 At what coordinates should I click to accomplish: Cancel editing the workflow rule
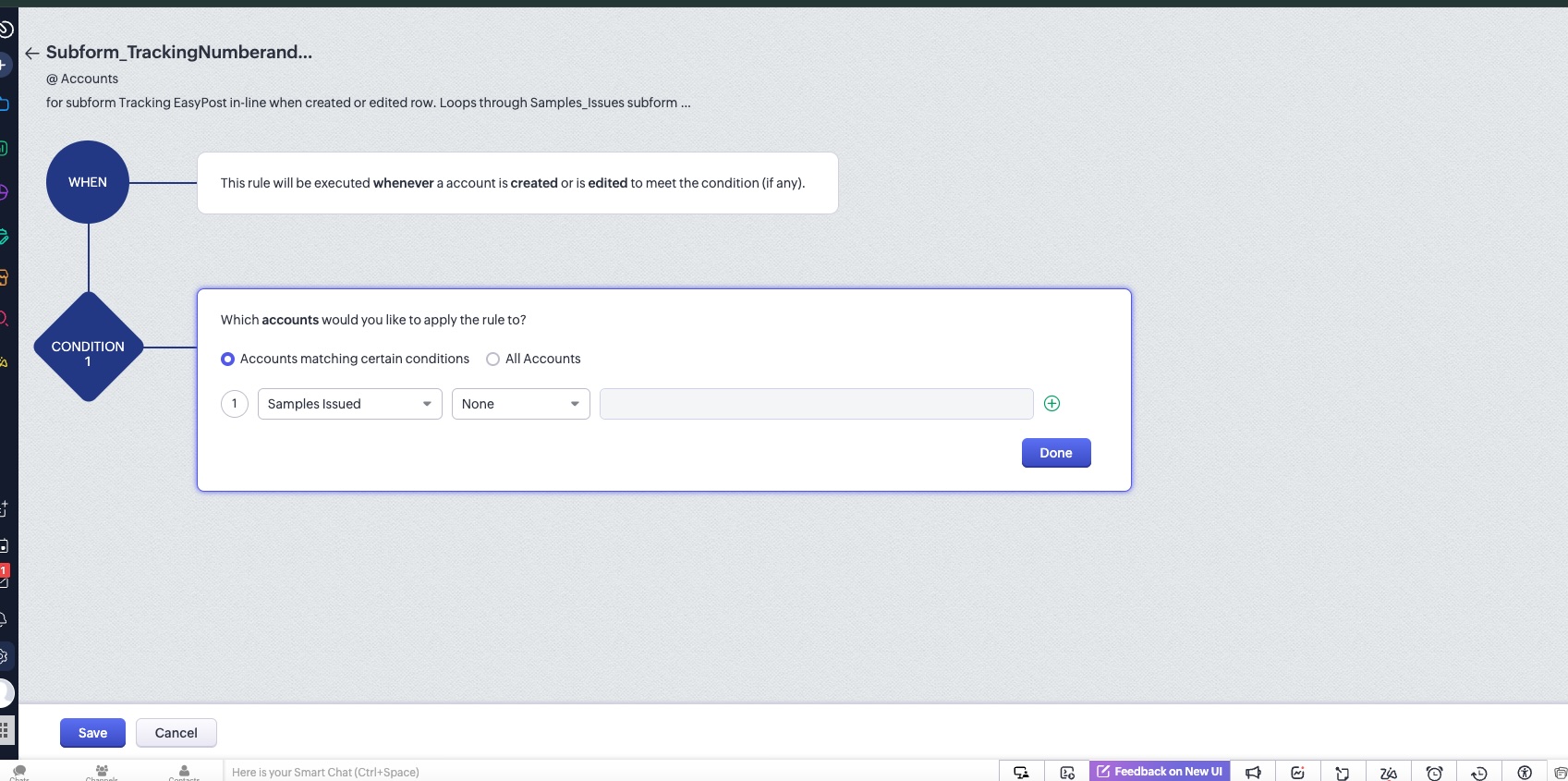[176, 733]
